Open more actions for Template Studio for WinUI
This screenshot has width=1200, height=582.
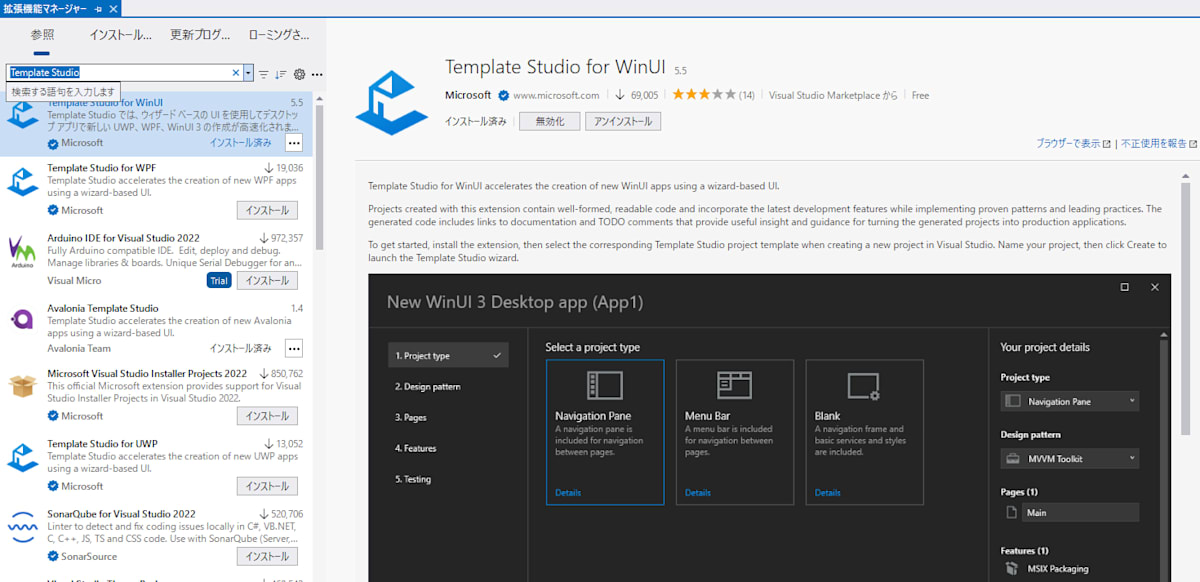294,143
